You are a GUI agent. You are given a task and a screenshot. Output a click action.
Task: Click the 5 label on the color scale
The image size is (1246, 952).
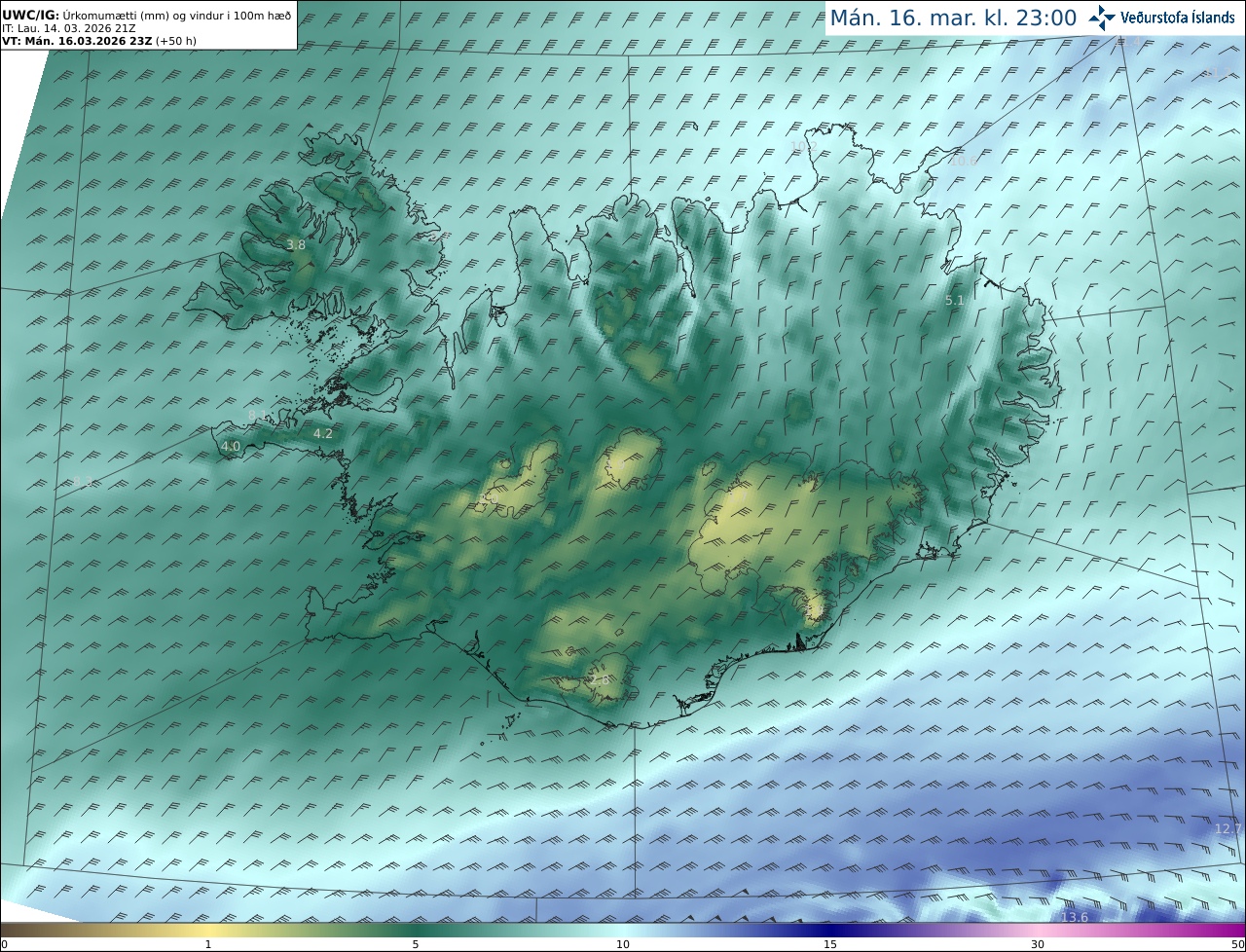click(416, 944)
